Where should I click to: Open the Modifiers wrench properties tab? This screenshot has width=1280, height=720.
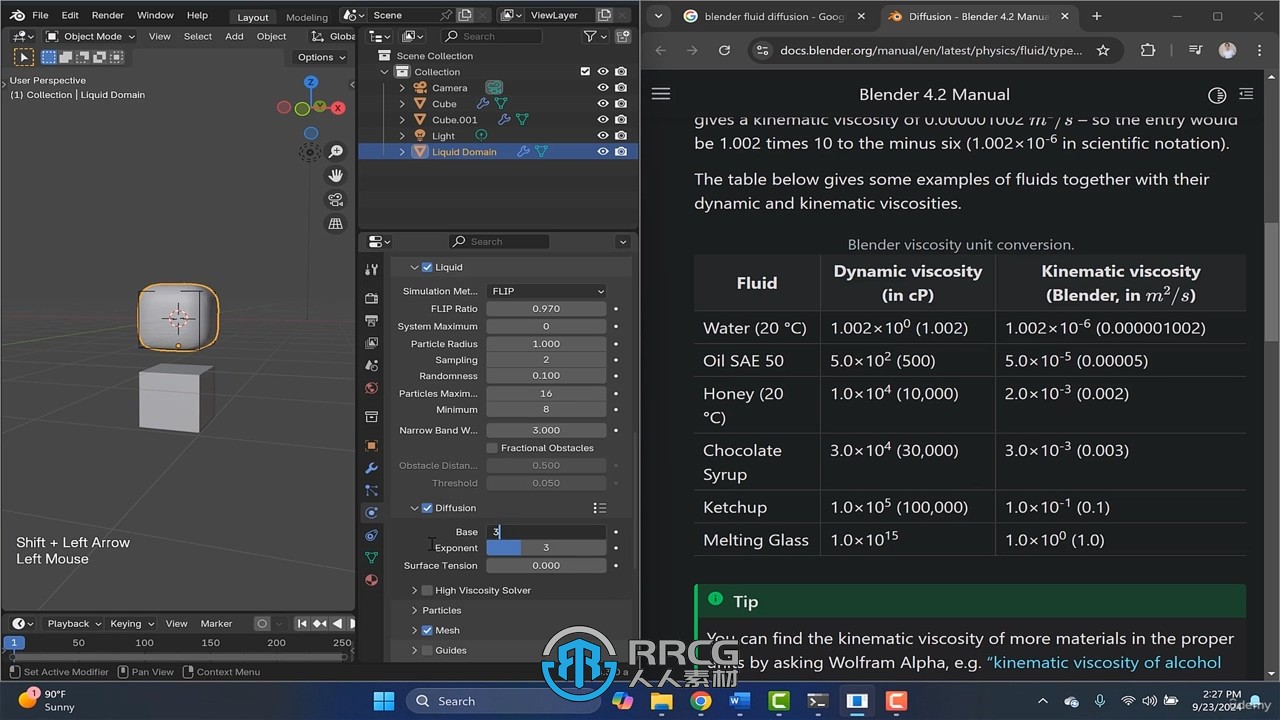(x=371, y=468)
